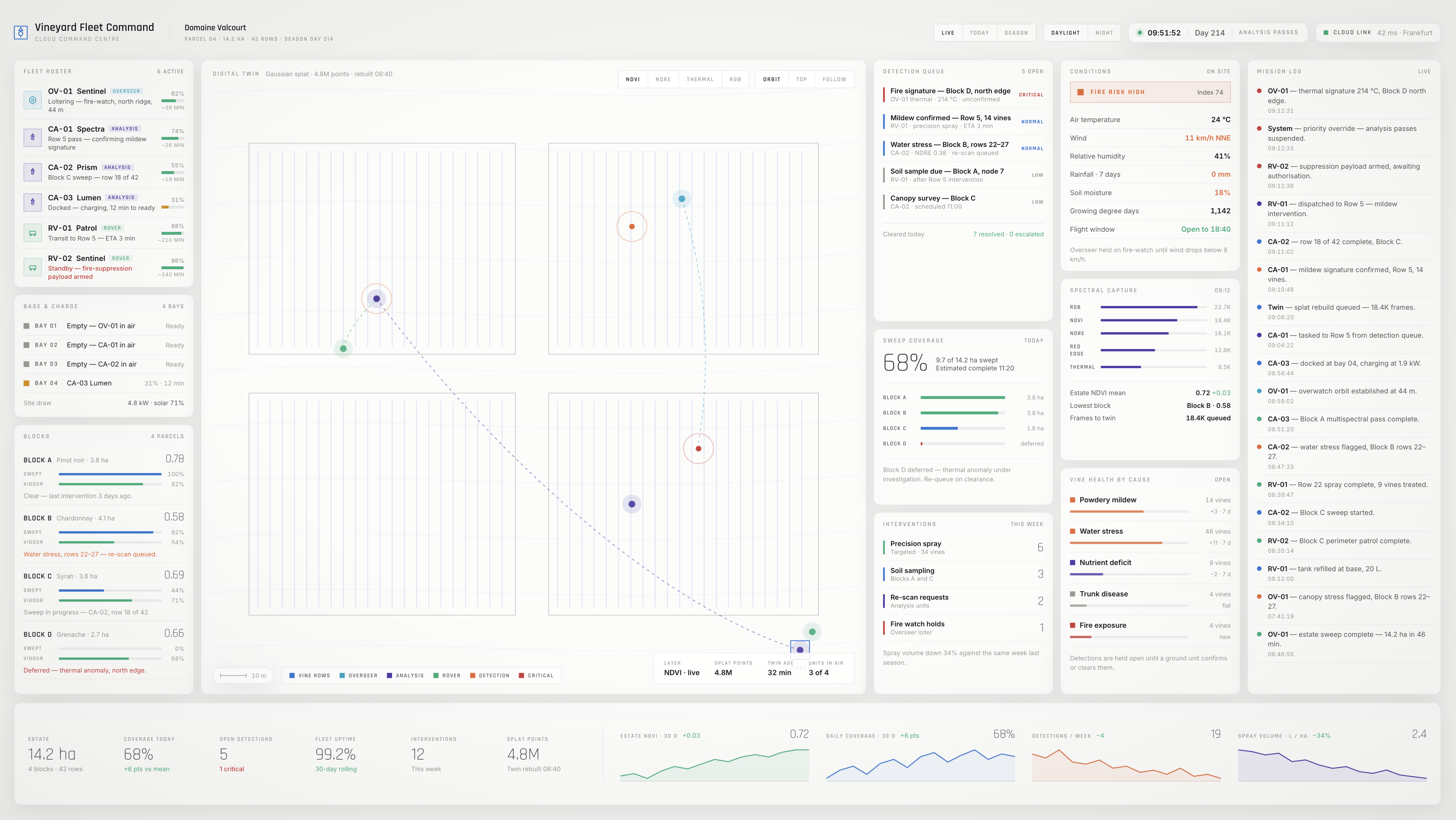Viewport: 1456px width, 820px height.
Task: Click the red critical marker on the twin
Action: click(699, 448)
